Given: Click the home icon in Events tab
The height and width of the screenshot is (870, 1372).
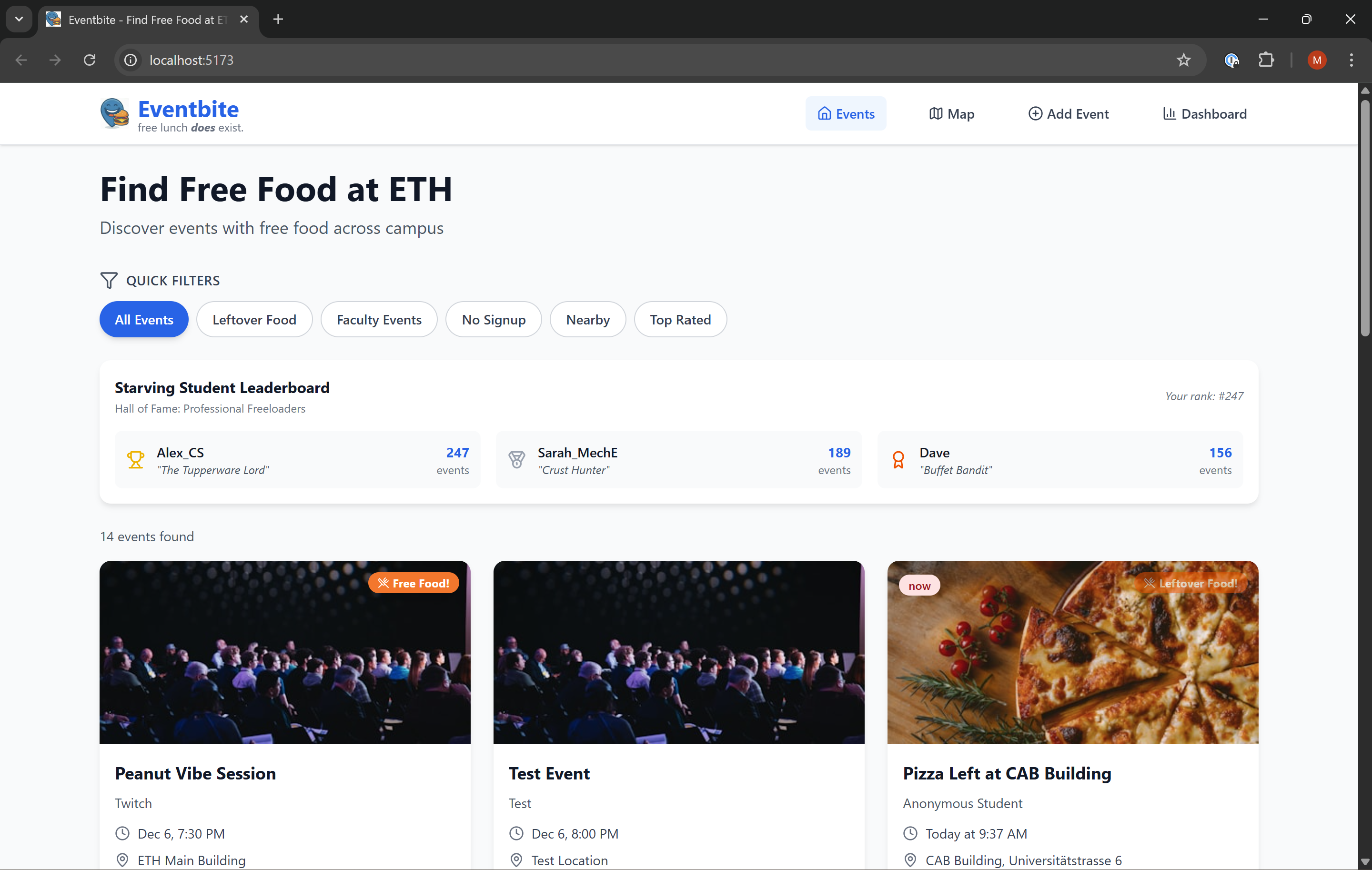Looking at the screenshot, I should point(824,113).
